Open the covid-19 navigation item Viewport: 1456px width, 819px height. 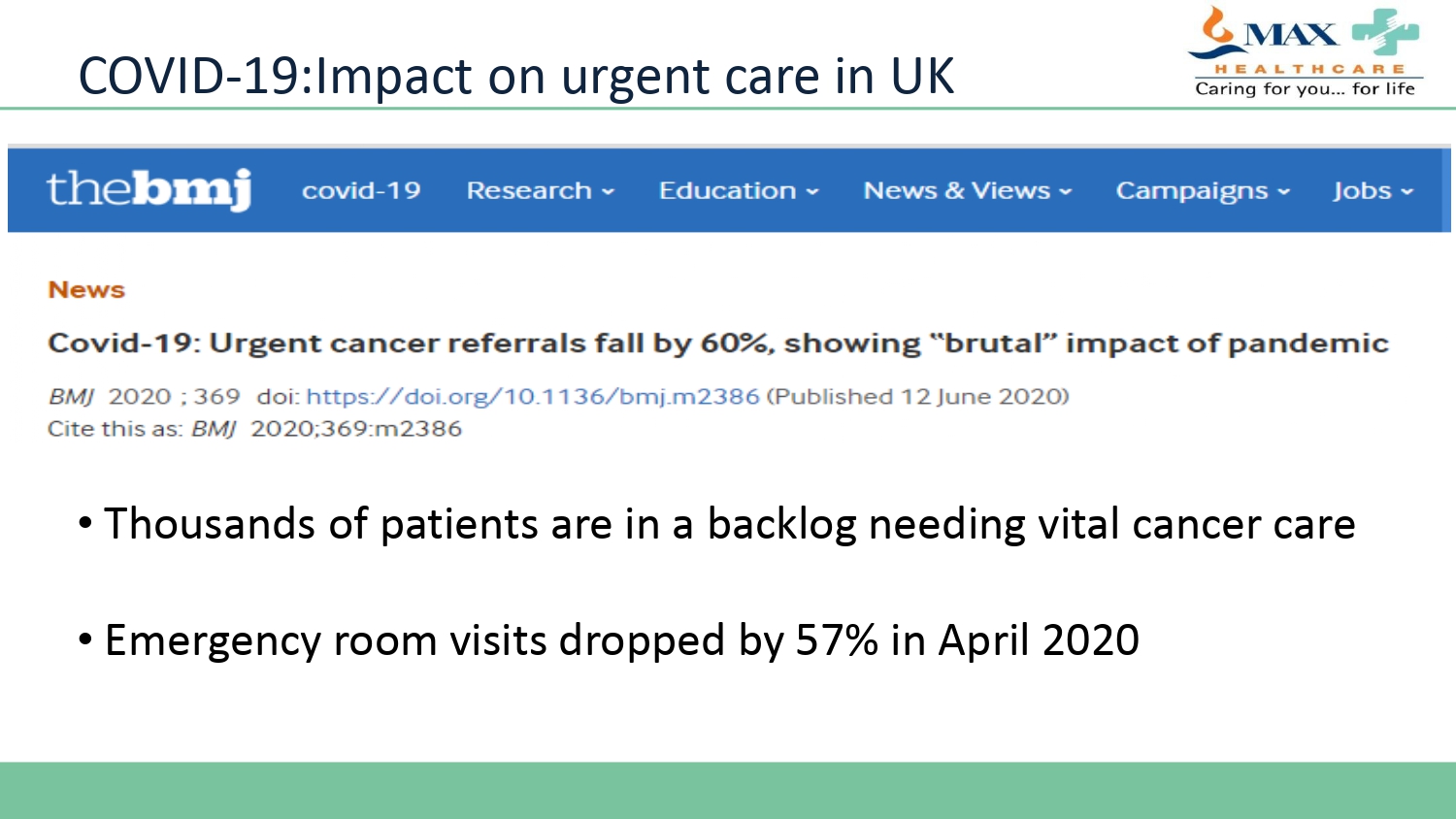coord(361,190)
